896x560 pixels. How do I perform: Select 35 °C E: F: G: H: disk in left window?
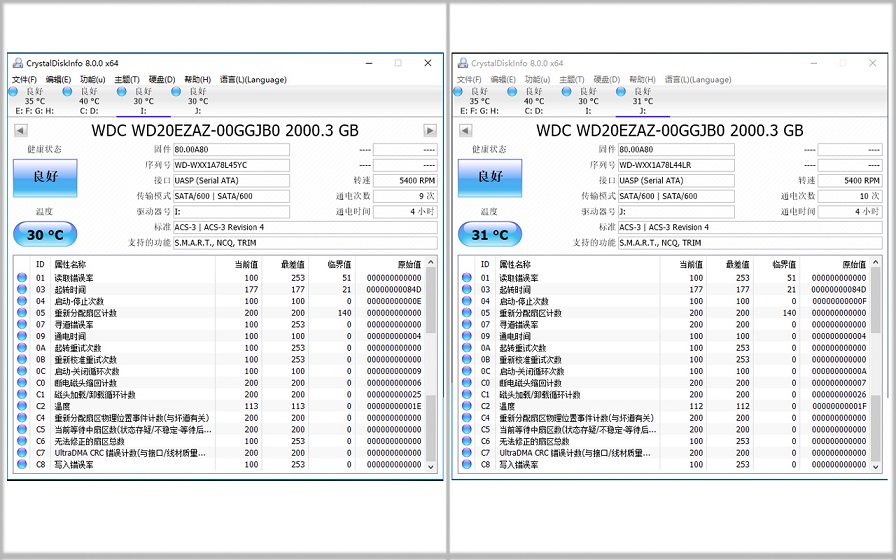click(x=34, y=101)
